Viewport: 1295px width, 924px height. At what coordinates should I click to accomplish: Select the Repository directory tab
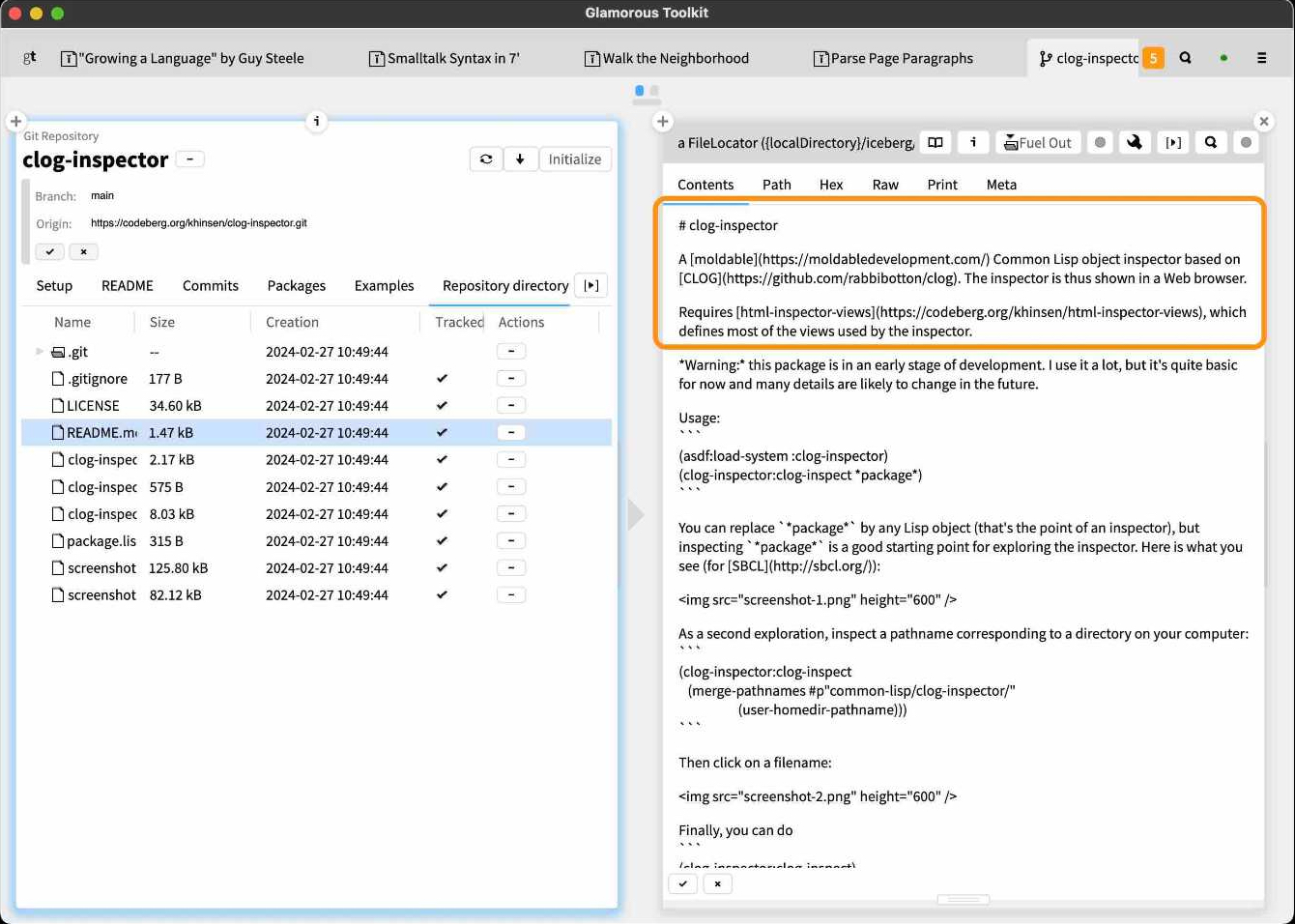(x=505, y=285)
